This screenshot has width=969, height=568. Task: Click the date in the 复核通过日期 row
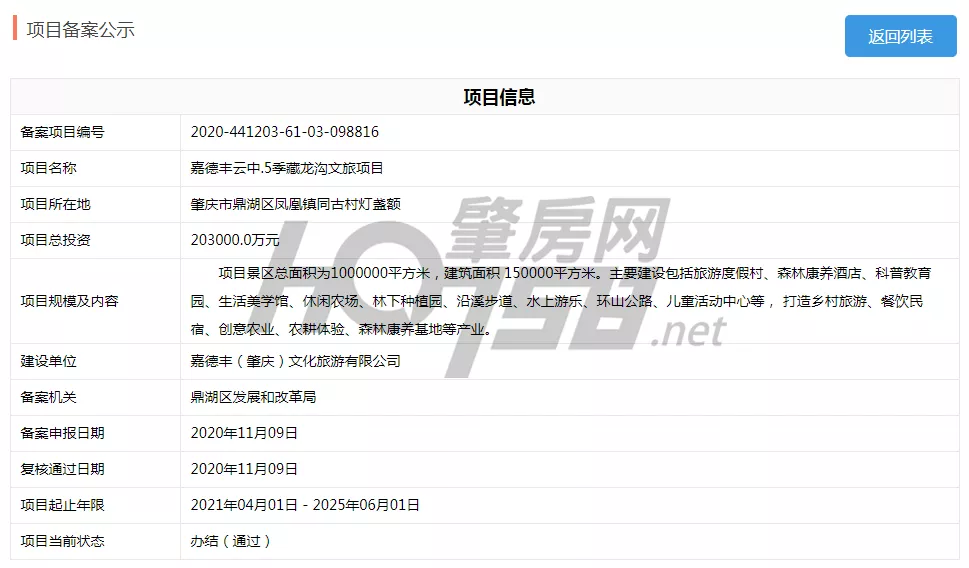coord(244,469)
